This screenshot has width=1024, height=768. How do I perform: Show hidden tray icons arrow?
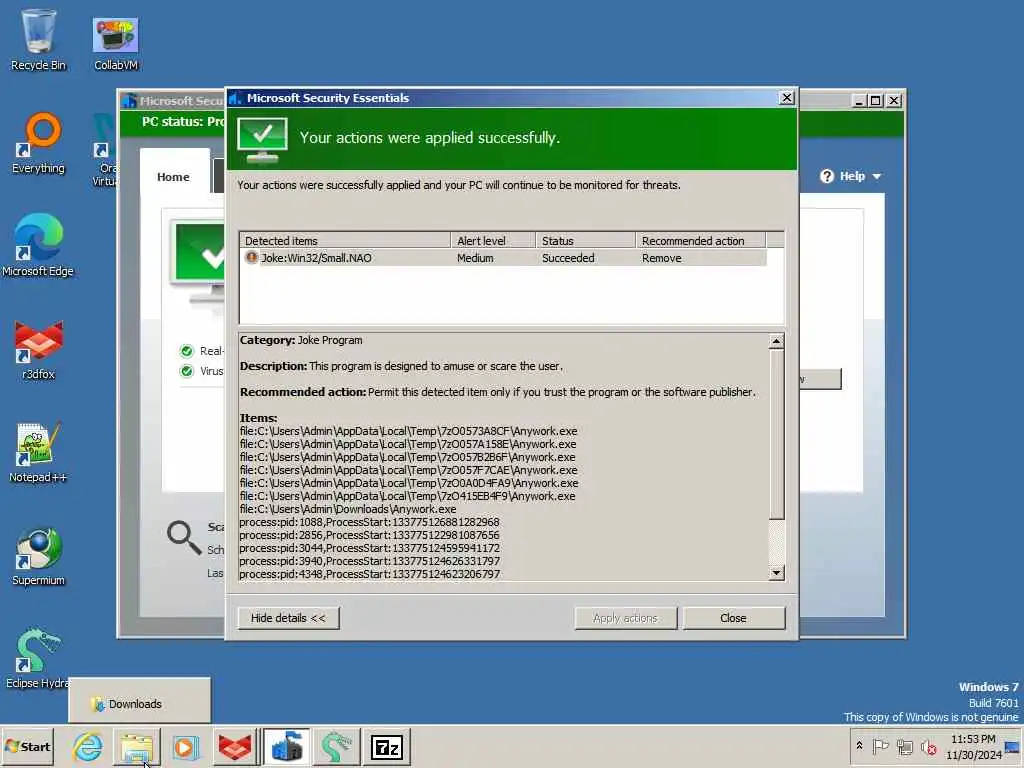point(859,746)
